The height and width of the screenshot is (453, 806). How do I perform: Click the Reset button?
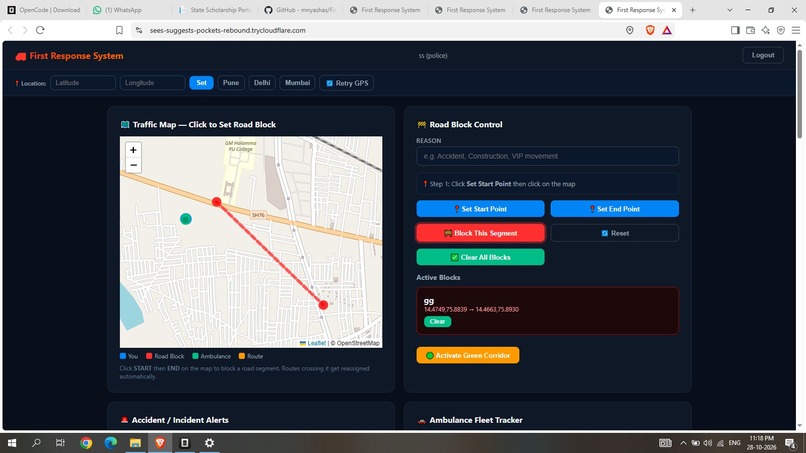coord(614,233)
